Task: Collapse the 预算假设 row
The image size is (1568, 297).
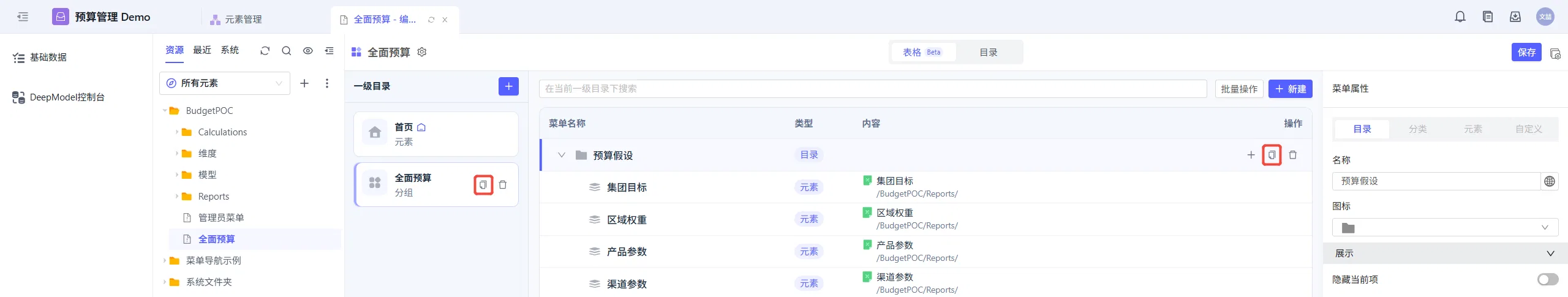Action: 561,156
